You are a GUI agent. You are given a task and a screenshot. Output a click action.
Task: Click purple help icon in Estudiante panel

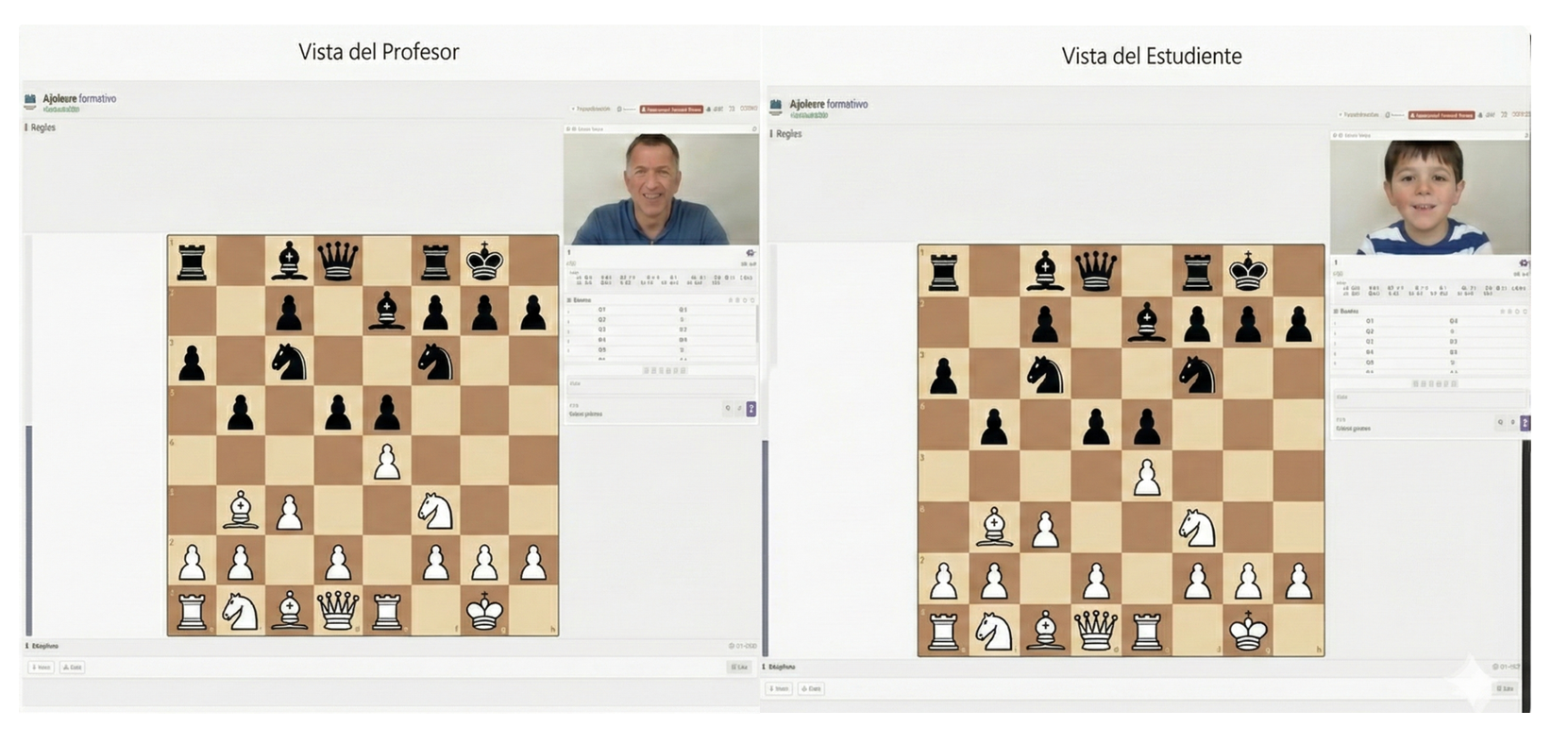(1524, 423)
